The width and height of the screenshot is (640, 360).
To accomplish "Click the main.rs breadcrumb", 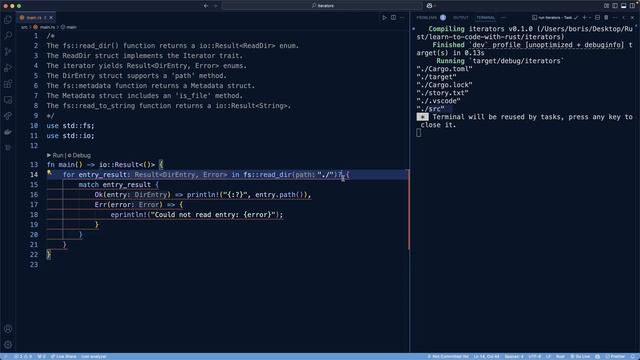I will click(44, 27).
